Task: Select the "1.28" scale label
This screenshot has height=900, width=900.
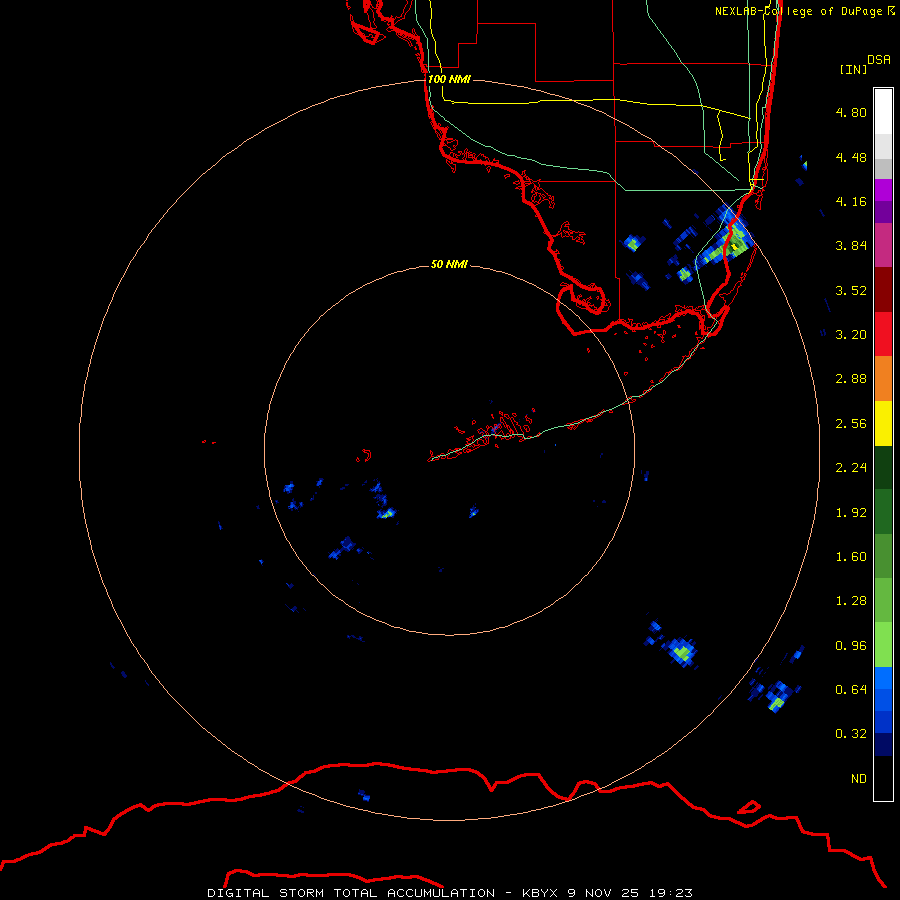Action: point(851,601)
